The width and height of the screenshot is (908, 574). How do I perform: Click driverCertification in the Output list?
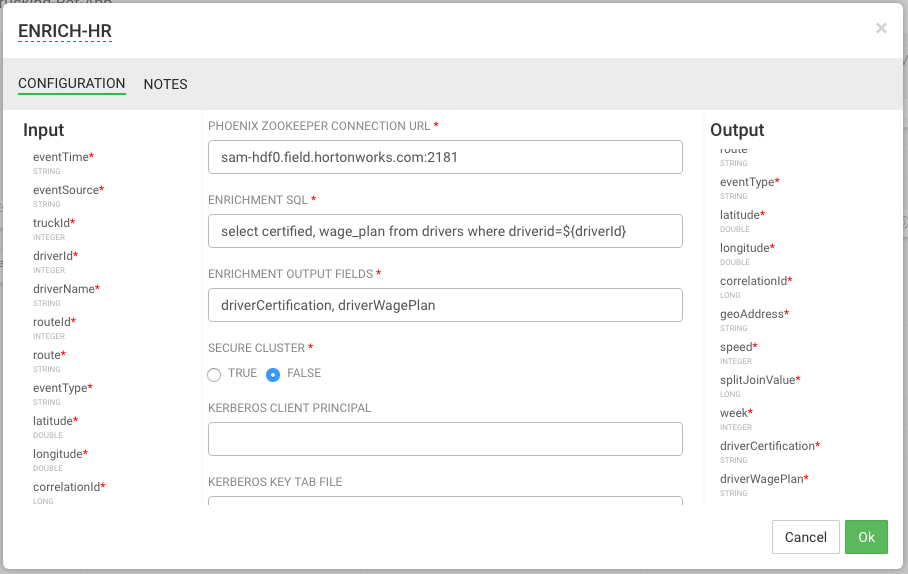[767, 446]
